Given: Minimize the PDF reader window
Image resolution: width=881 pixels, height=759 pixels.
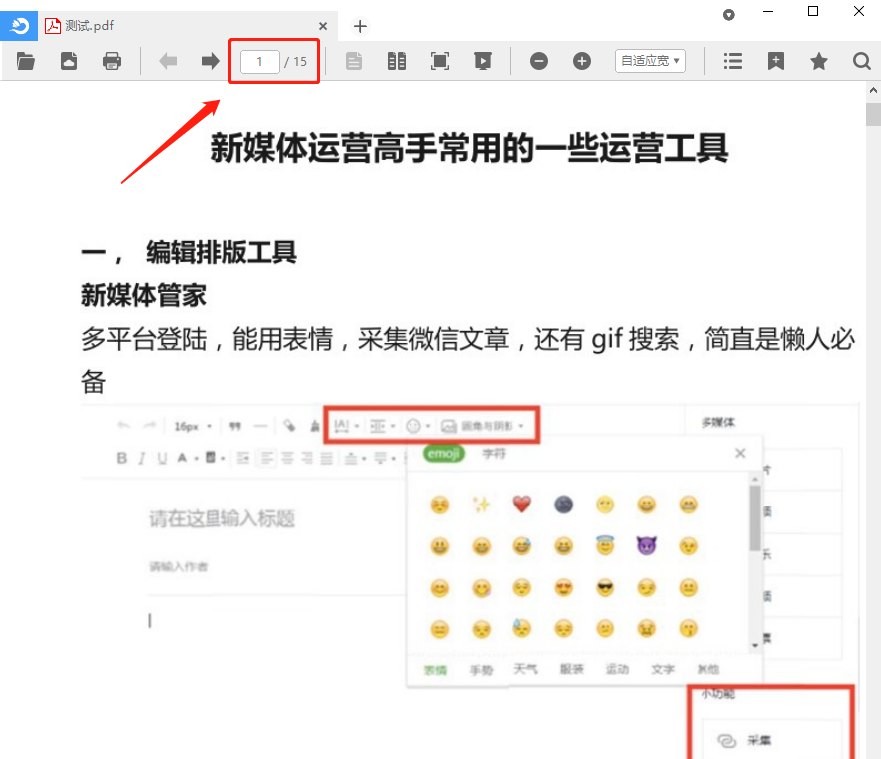Looking at the screenshot, I should tap(768, 11).
